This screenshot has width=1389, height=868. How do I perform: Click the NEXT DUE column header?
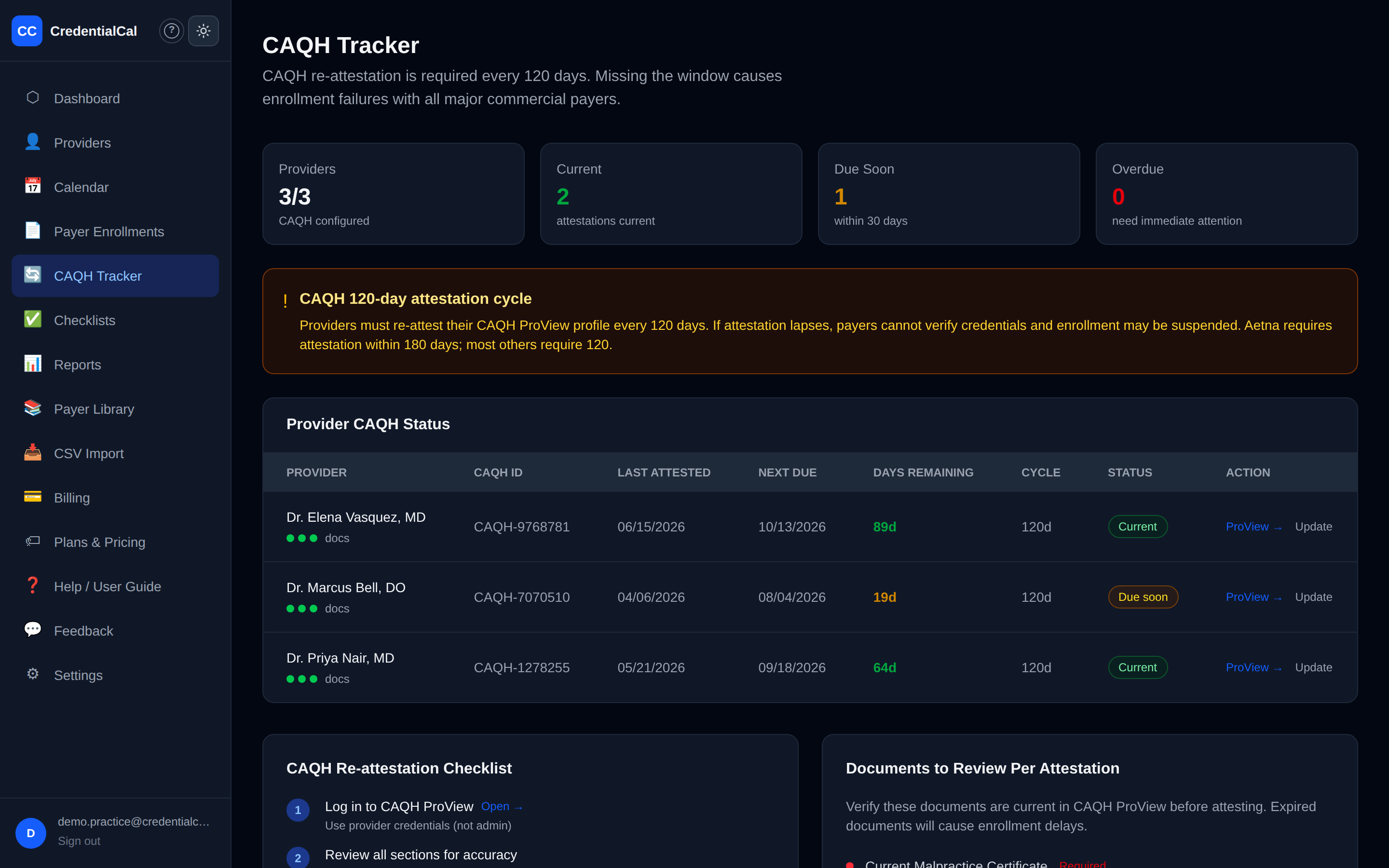[x=787, y=473]
